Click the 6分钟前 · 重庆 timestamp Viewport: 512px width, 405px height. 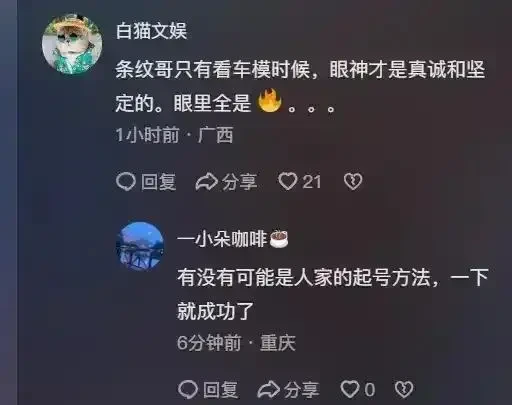(x=236, y=343)
